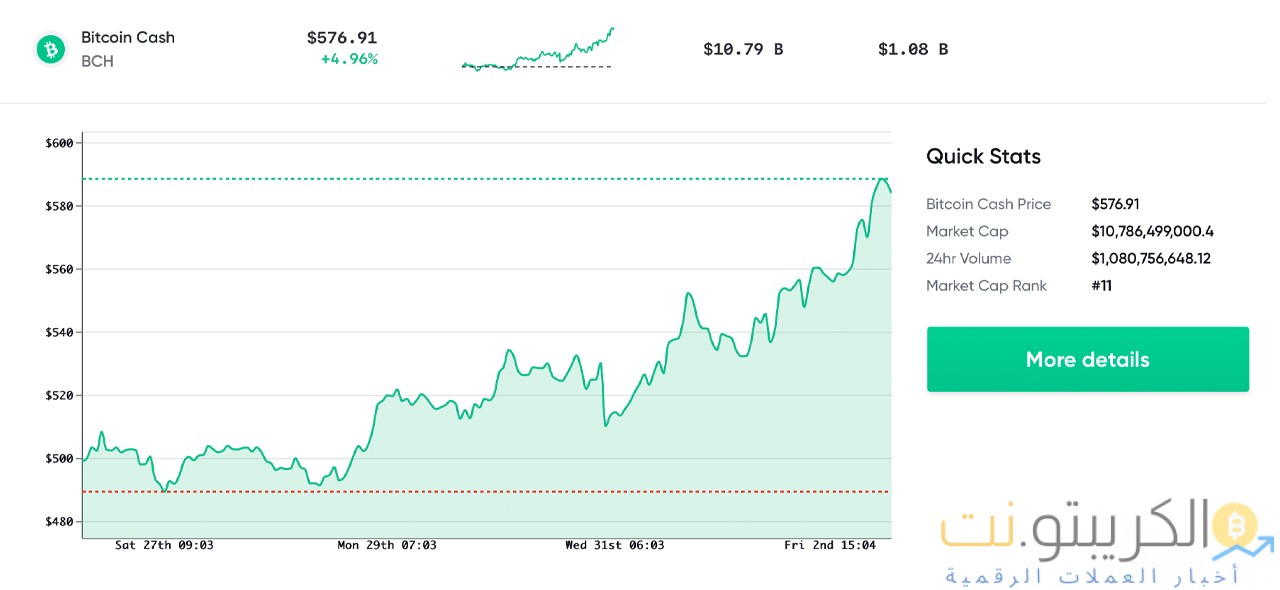Click the Bitcoin Cash coin name
Screen dimensions: 1280x590
tap(128, 37)
